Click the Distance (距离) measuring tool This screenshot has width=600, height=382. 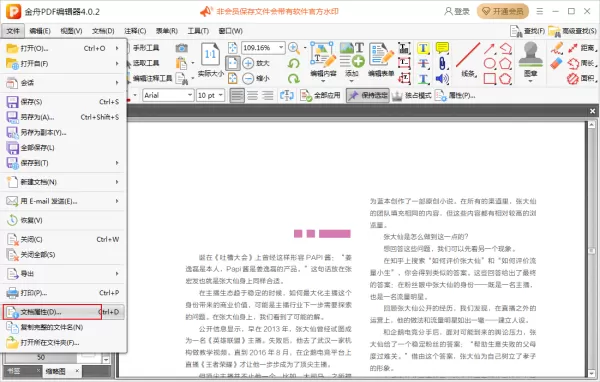click(582, 48)
